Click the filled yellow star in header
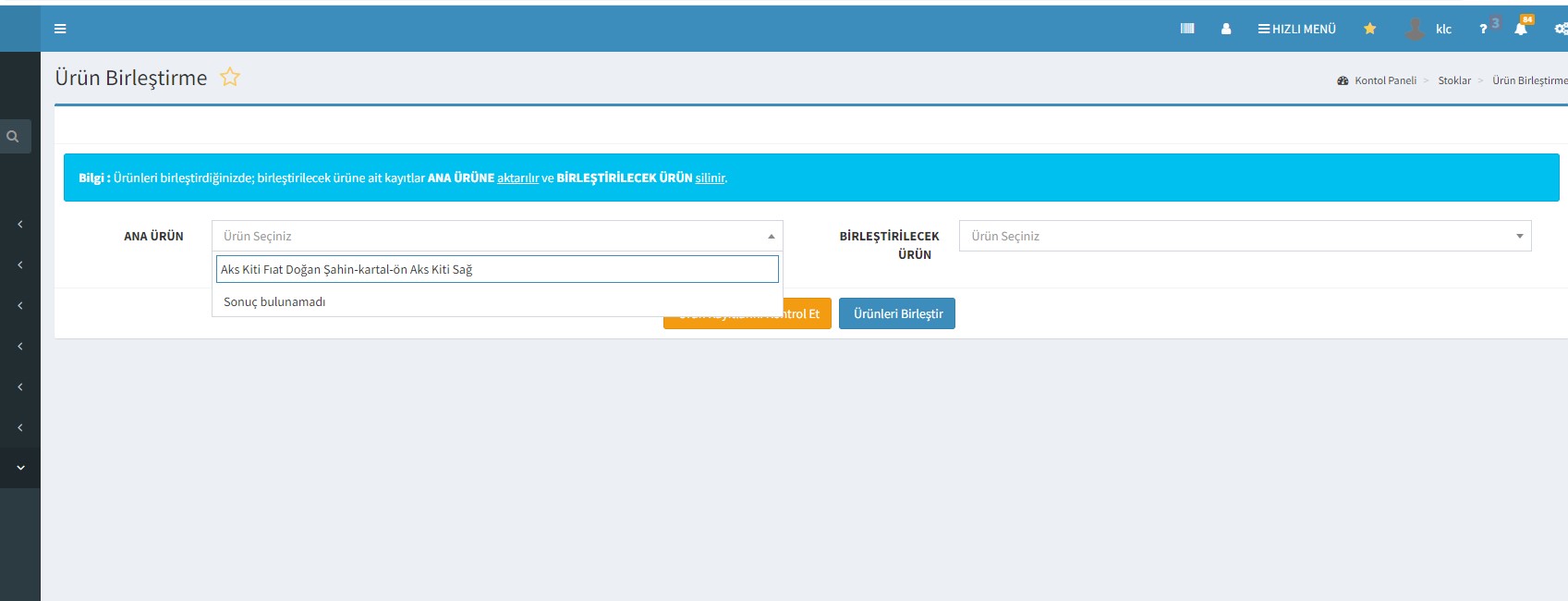Image resolution: width=1568 pixels, height=601 pixels. (1370, 29)
